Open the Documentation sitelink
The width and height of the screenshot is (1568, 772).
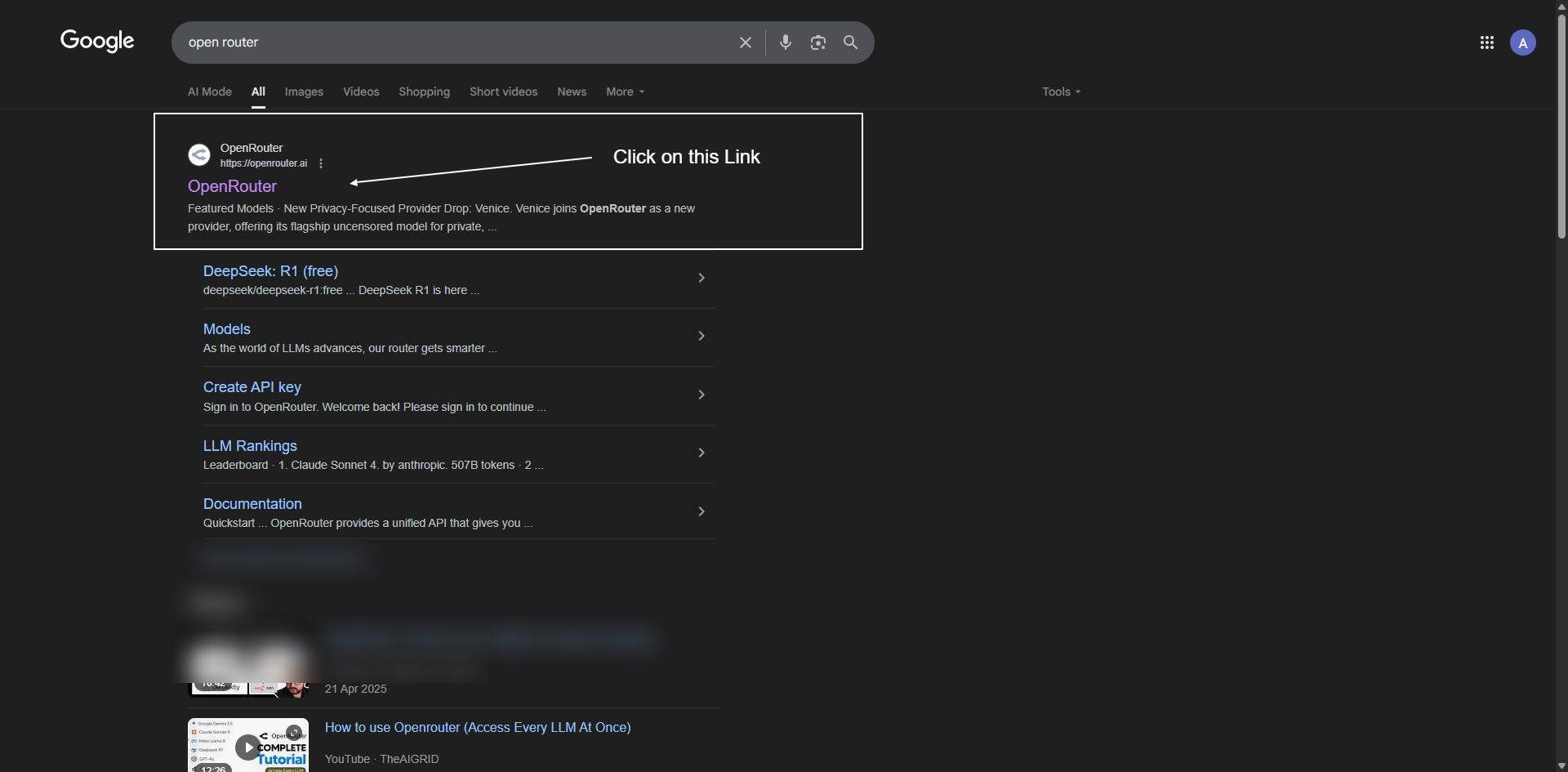tap(252, 504)
